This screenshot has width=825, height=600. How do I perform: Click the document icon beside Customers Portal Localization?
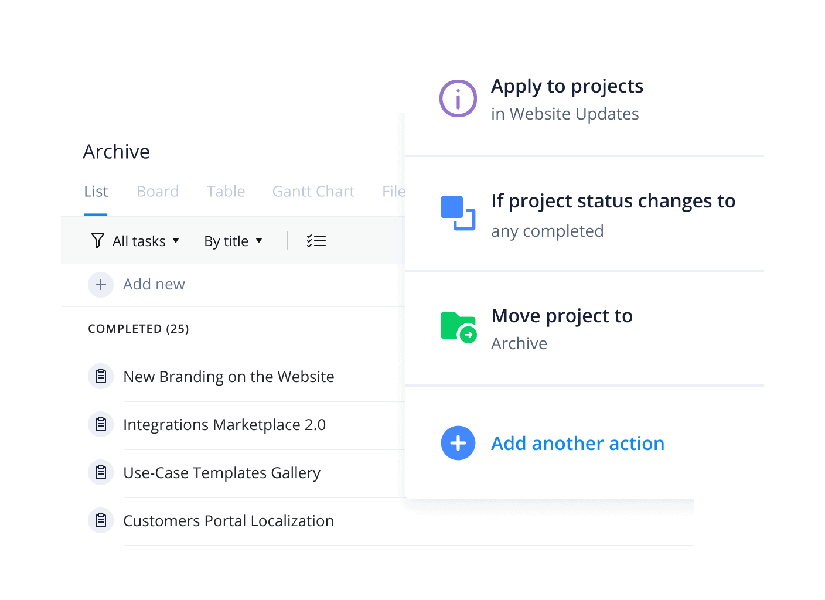[100, 520]
